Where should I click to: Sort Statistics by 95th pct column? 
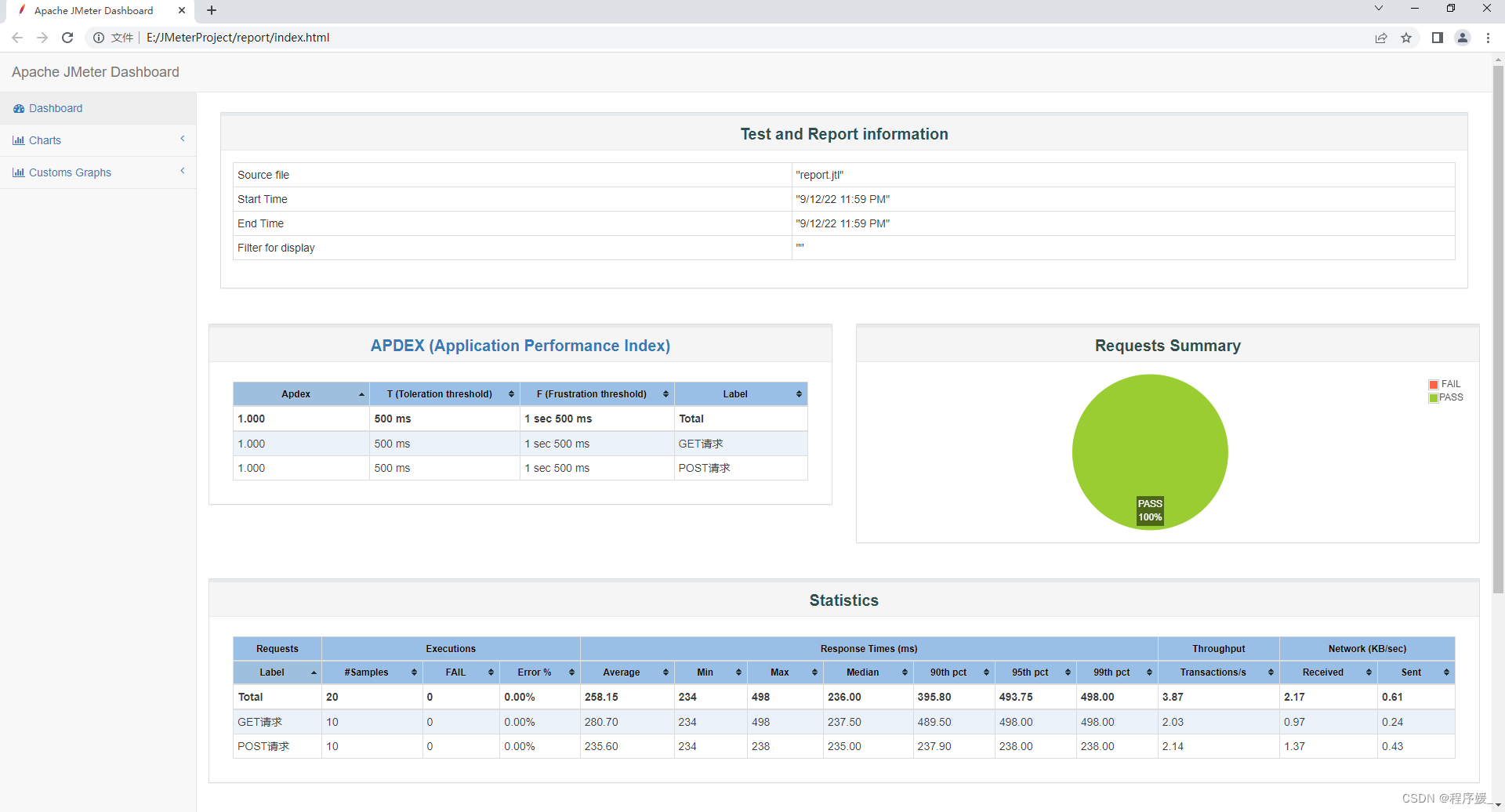[1035, 672]
